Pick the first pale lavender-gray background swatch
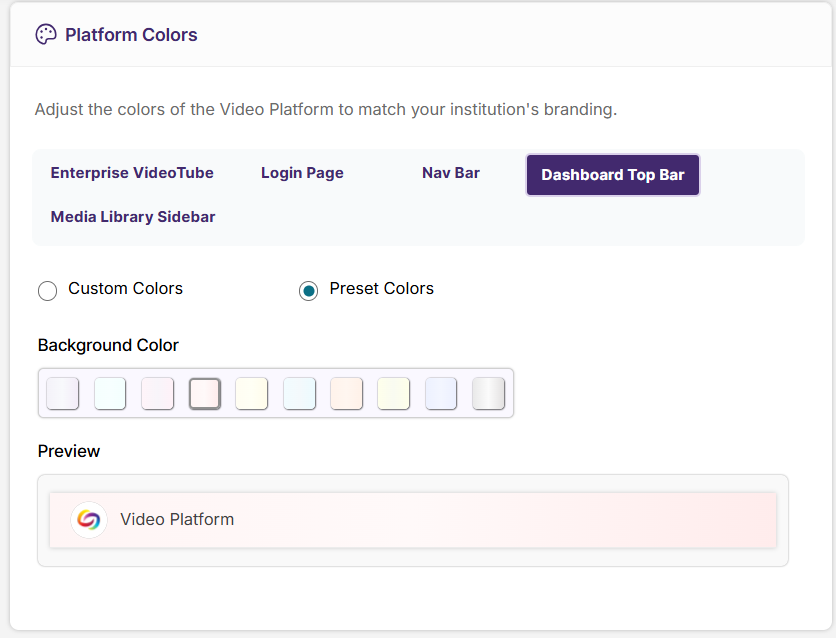This screenshot has height=638, width=836. coord(62,393)
